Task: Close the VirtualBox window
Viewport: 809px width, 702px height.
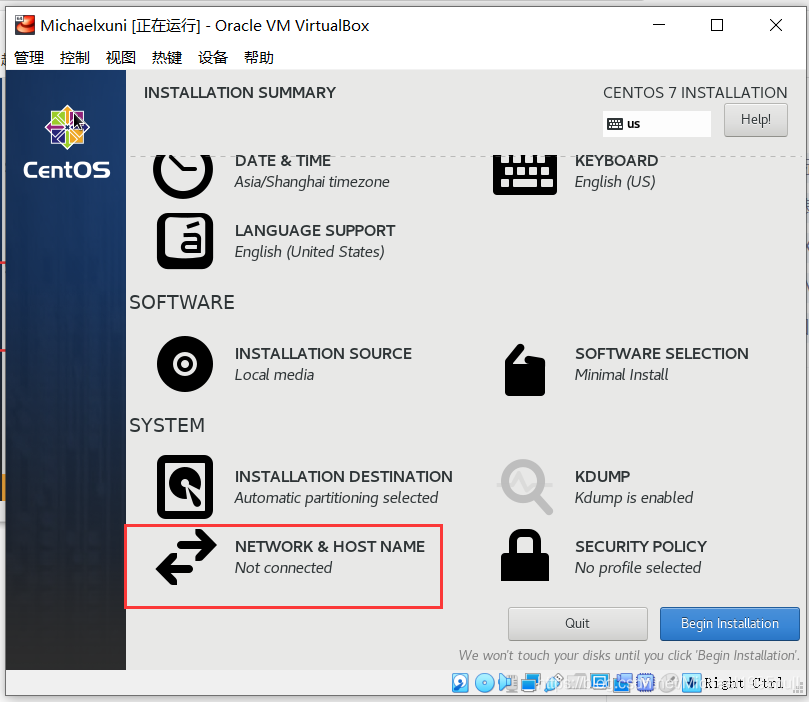Action: point(775,25)
